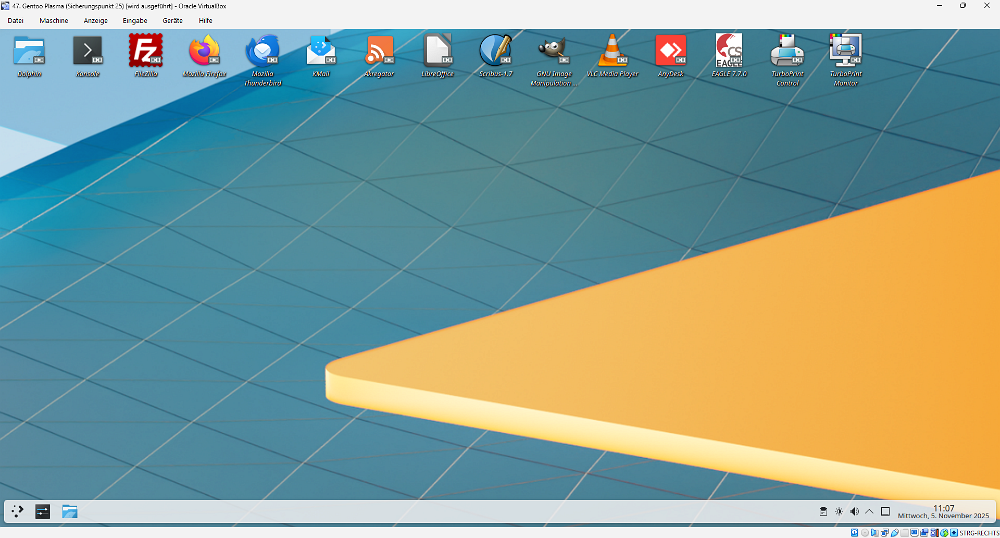
Task: Start Mozilla Thunderbird from desktop
Action: click(263, 51)
